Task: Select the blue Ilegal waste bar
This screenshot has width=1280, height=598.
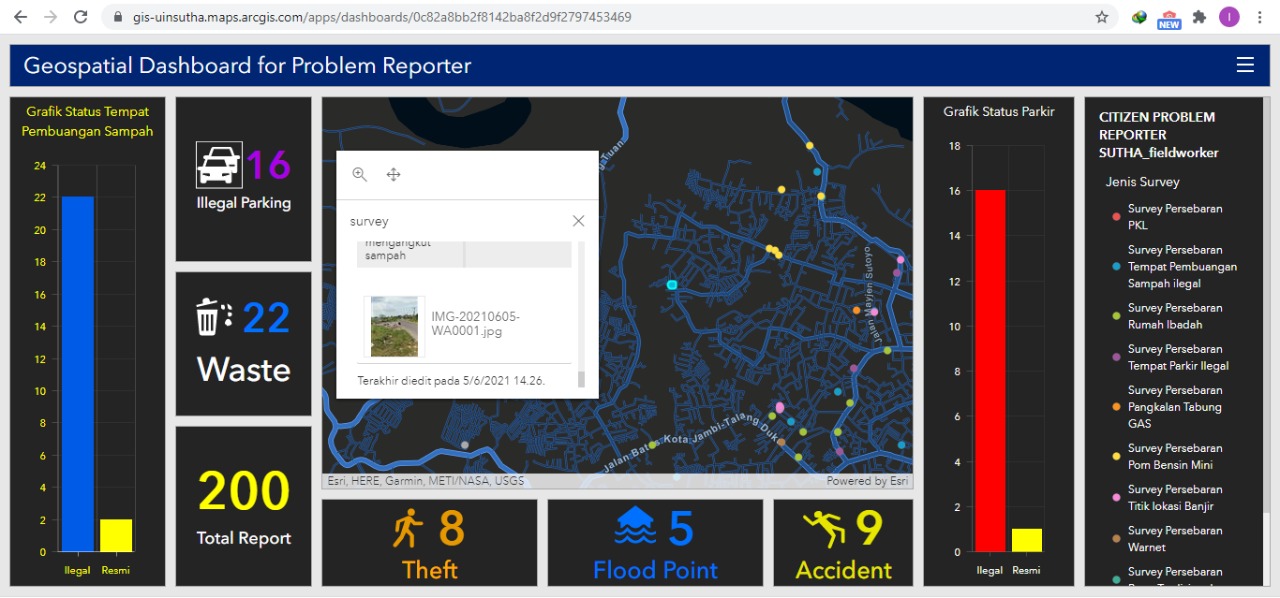Action: pyautogui.click(x=77, y=373)
